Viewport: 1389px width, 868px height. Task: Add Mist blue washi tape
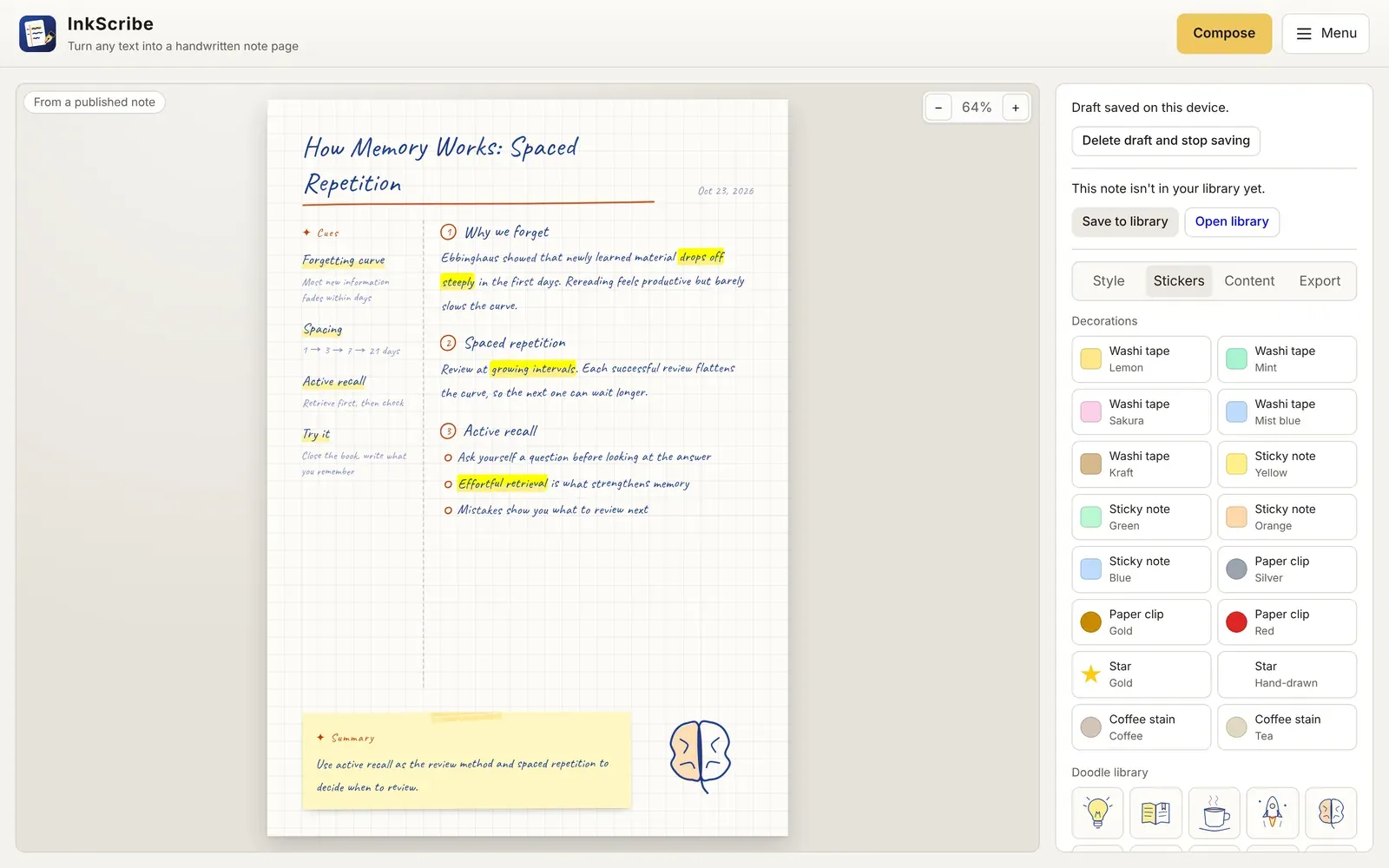[x=1287, y=411]
